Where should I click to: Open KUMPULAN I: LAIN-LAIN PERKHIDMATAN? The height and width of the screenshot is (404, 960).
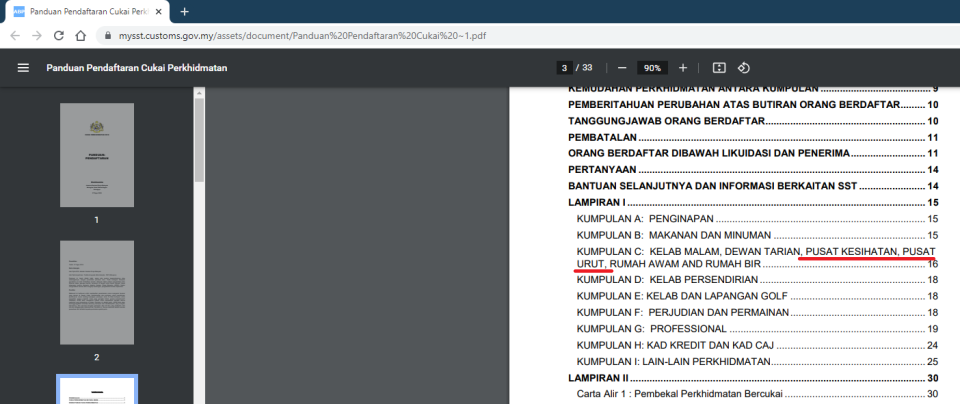[x=757, y=361]
